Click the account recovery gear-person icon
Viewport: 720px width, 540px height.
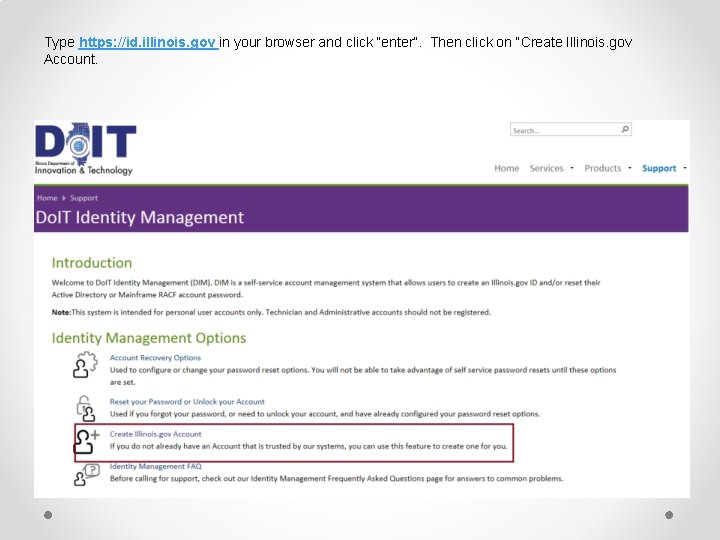tap(85, 365)
